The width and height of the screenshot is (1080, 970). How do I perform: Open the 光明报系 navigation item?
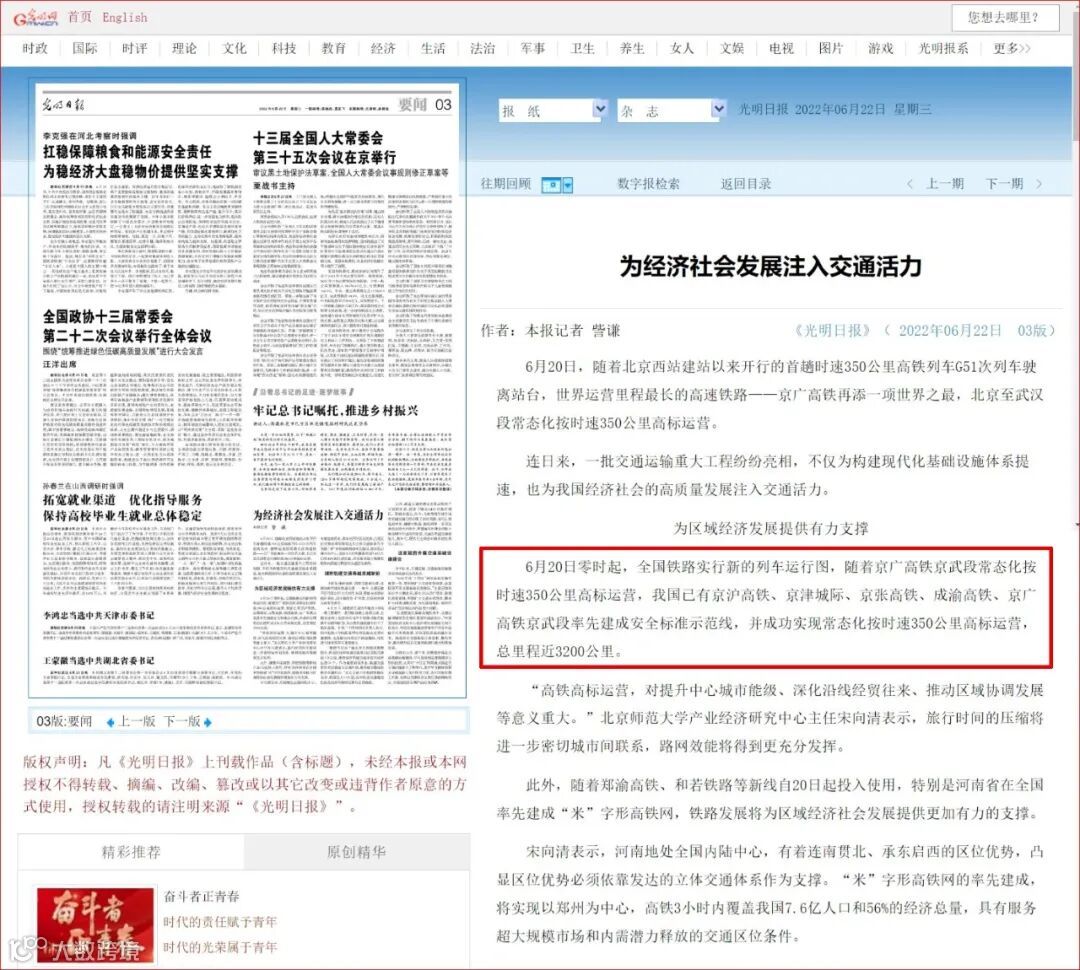coord(943,48)
